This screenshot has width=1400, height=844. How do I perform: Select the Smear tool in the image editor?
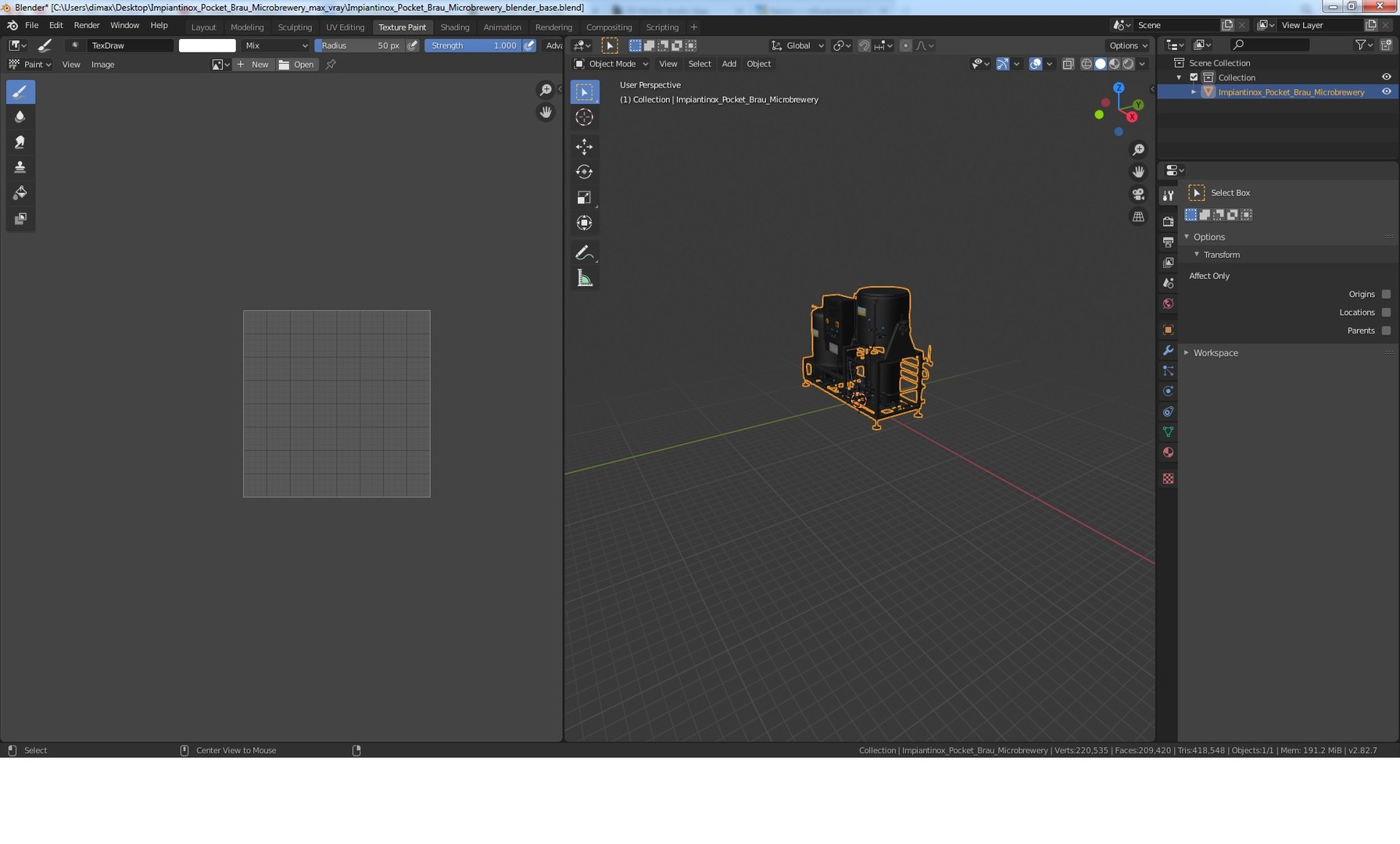(x=20, y=142)
